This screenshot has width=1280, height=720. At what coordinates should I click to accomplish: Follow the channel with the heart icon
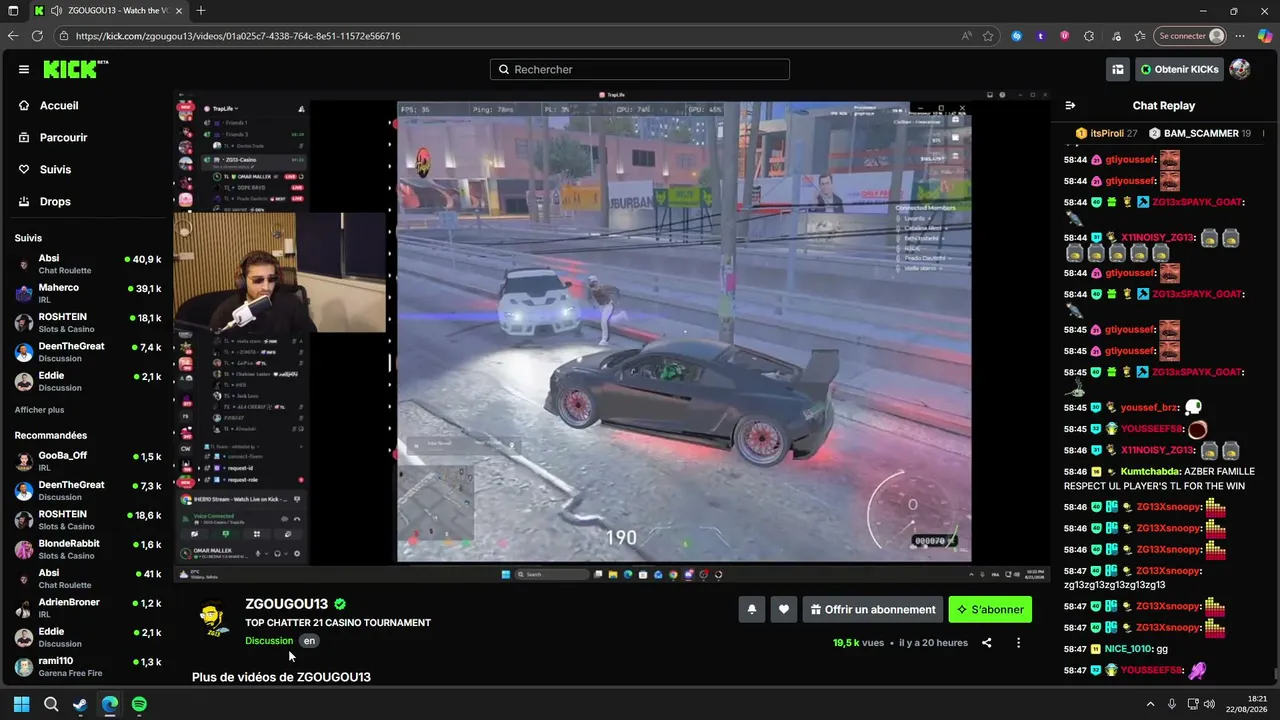(784, 609)
